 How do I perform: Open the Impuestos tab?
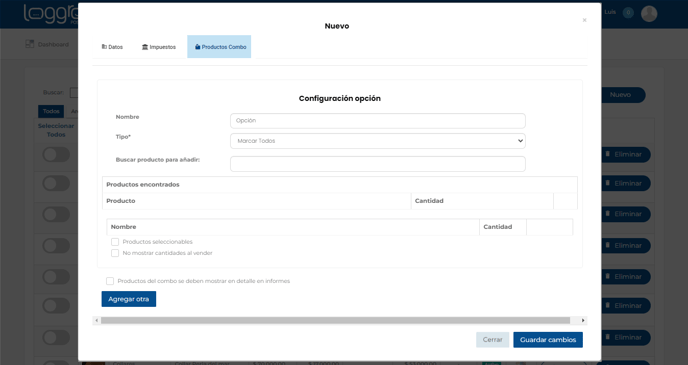pyautogui.click(x=159, y=47)
